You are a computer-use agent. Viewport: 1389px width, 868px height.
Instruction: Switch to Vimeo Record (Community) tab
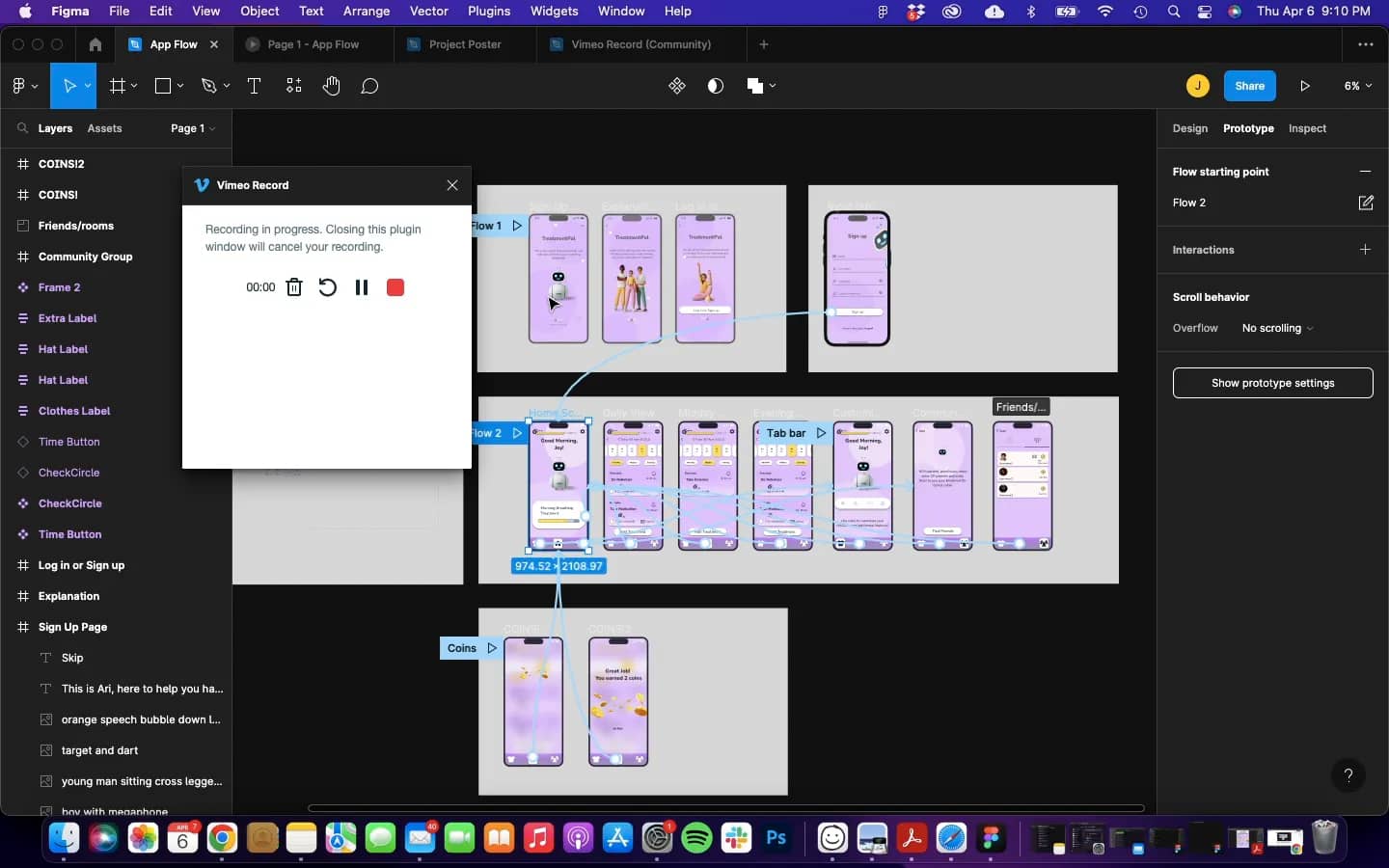click(x=640, y=44)
